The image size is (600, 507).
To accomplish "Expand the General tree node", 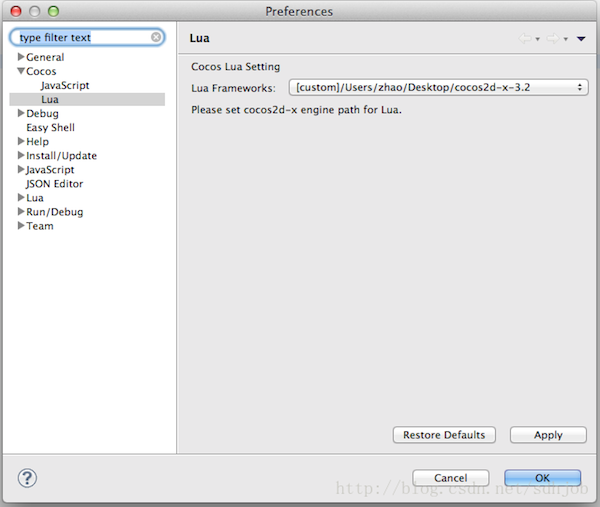I will pyautogui.click(x=21, y=57).
